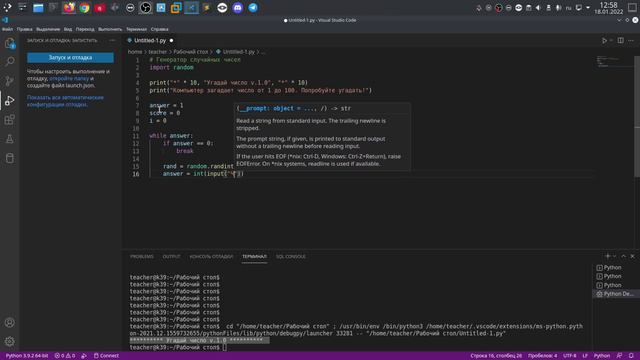Click the Python language mode status item
The image size is (640, 360).
click(x=602, y=356)
